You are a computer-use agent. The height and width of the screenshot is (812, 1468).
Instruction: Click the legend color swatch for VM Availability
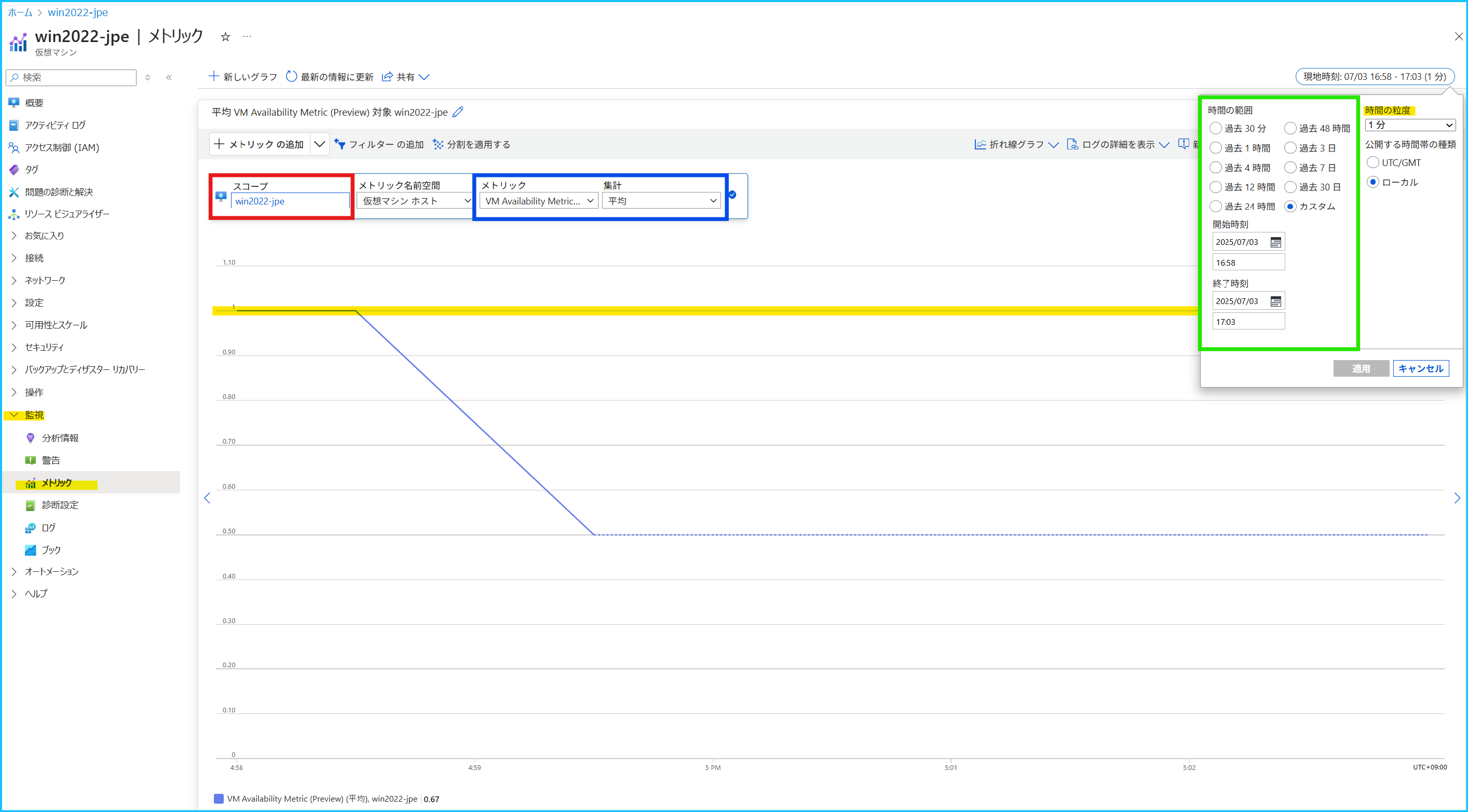coord(219,799)
